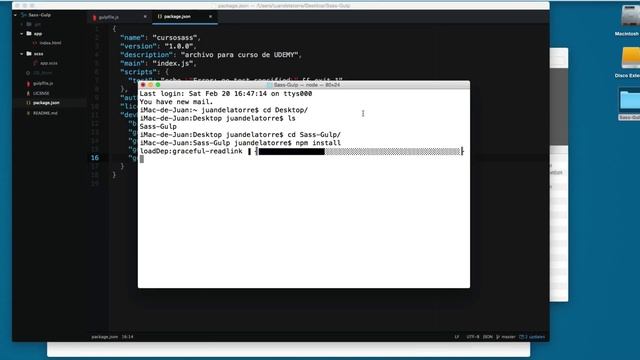This screenshot has width=640, height=360.
Task: Click the gulp icon on gulpfile.js tab
Action: 94,17
